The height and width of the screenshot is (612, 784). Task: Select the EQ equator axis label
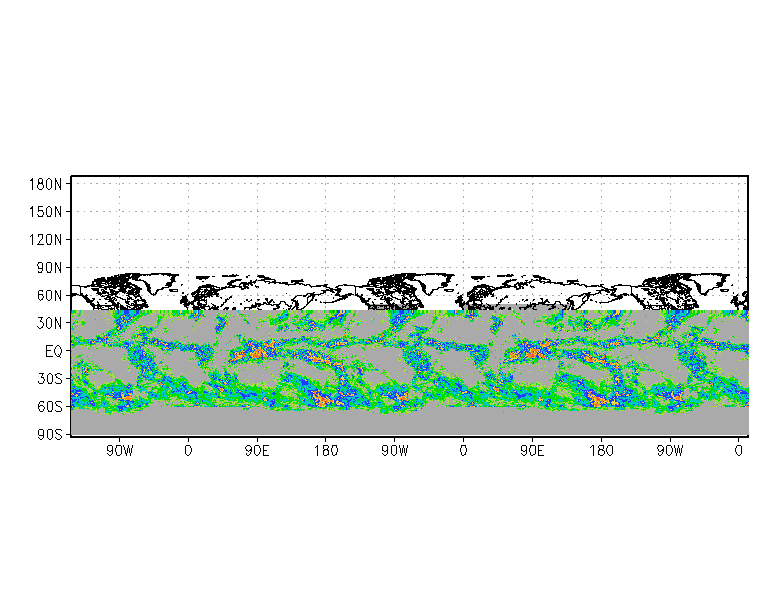[54, 352]
